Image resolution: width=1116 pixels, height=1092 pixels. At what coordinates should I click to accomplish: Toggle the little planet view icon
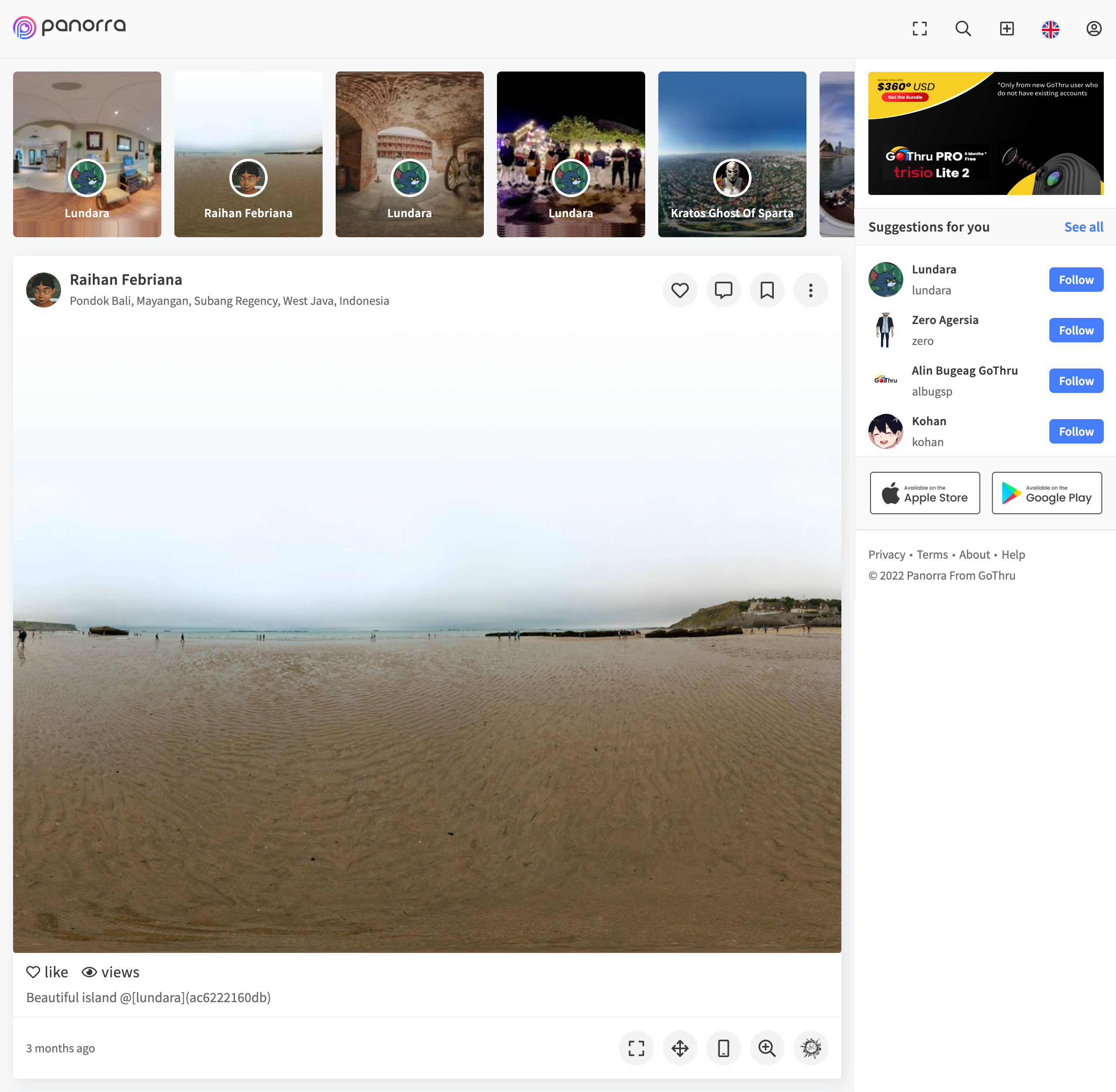click(x=810, y=1048)
